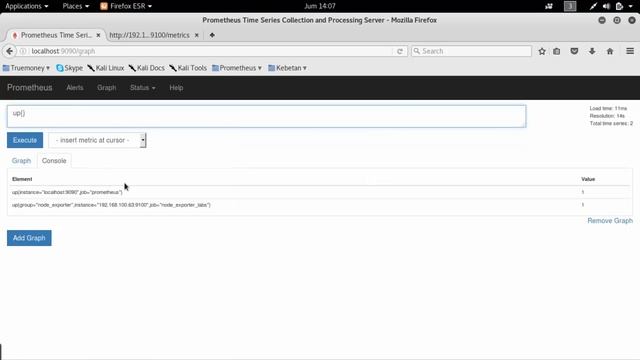Open the system volume icon
Viewport: 640px width, 360px height.
click(607, 6)
